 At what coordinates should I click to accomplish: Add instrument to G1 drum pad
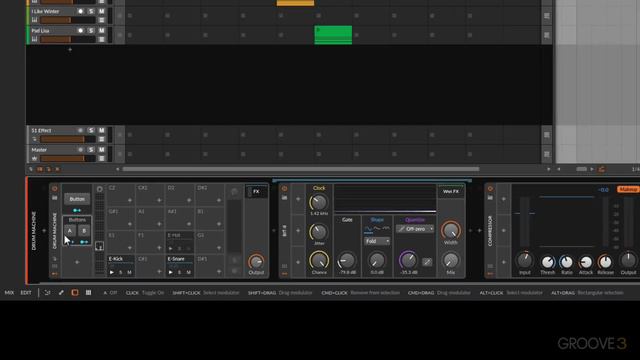tap(219, 247)
